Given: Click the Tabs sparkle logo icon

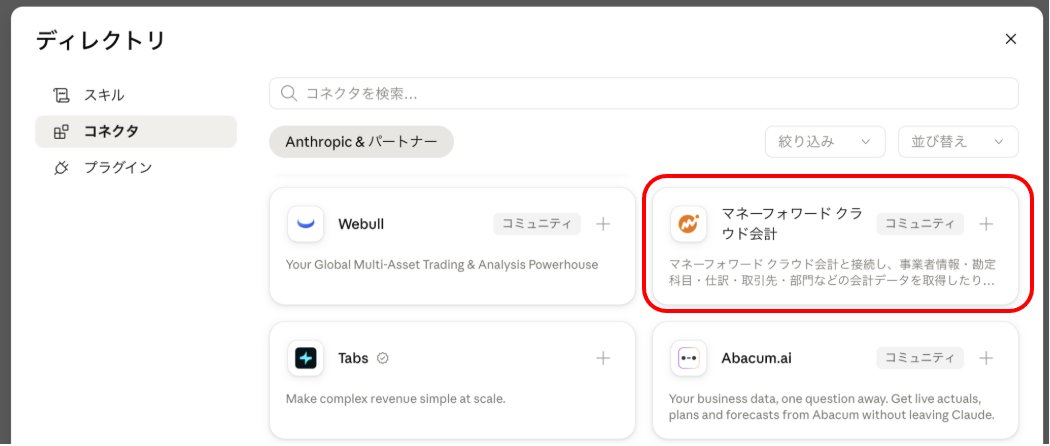Looking at the screenshot, I should click(x=305, y=358).
